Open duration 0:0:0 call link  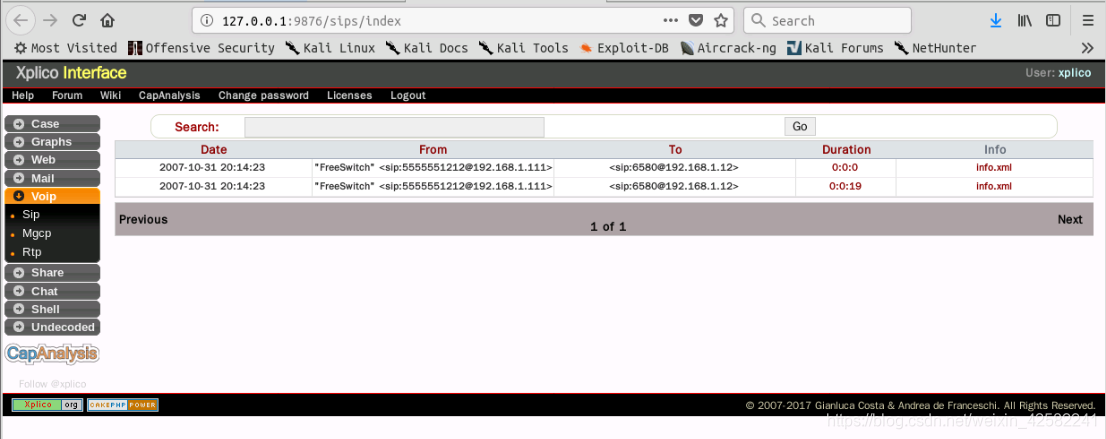tap(845, 167)
